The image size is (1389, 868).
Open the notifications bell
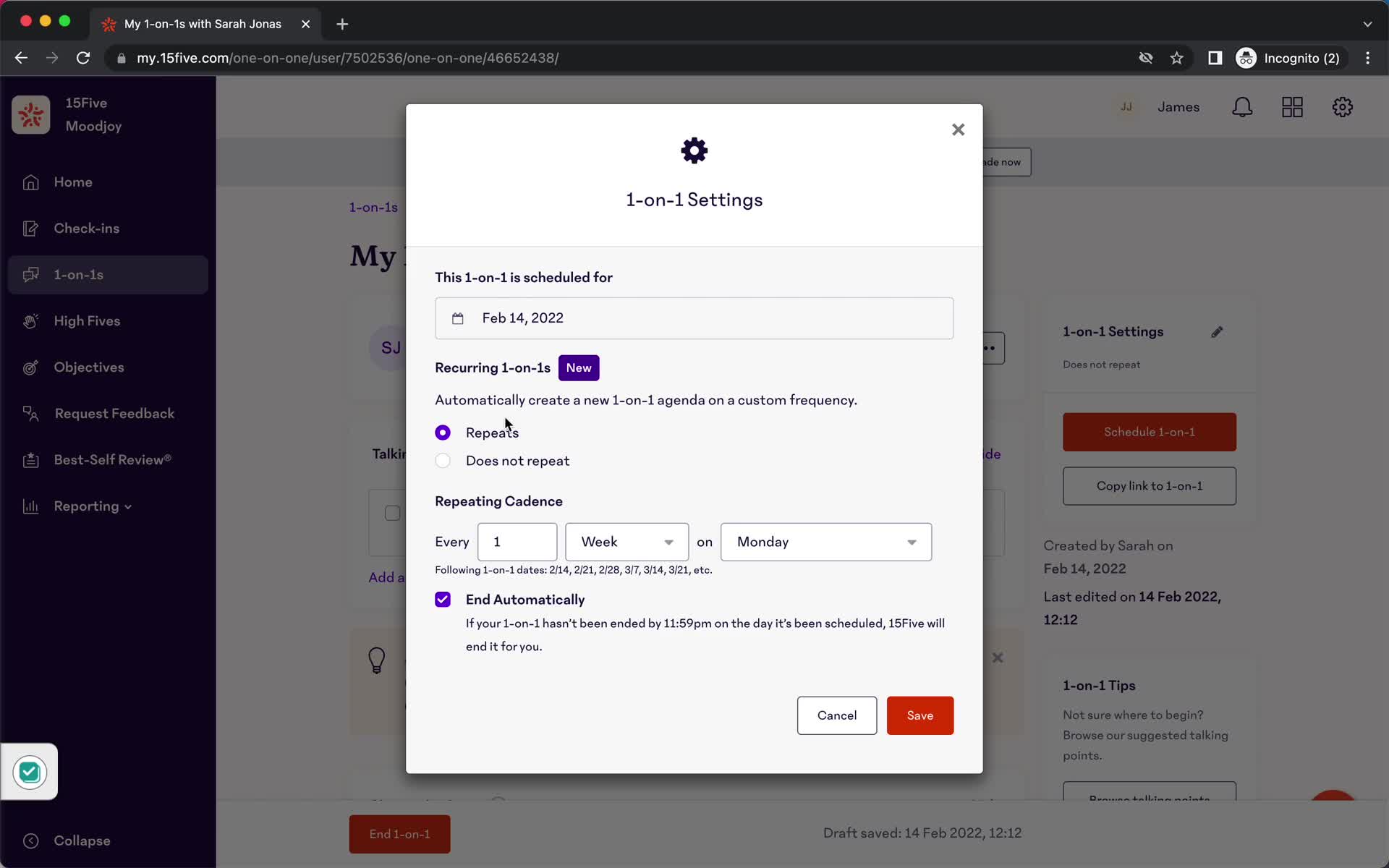point(1242,107)
